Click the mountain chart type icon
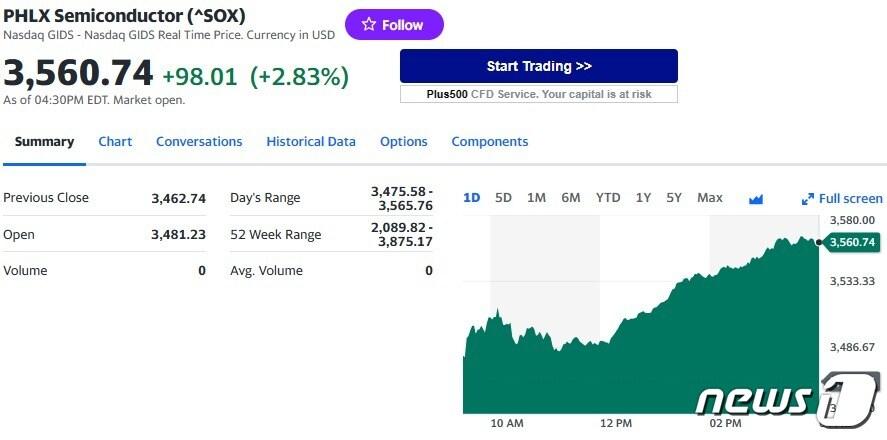Image resolution: width=887 pixels, height=440 pixels. click(x=756, y=199)
